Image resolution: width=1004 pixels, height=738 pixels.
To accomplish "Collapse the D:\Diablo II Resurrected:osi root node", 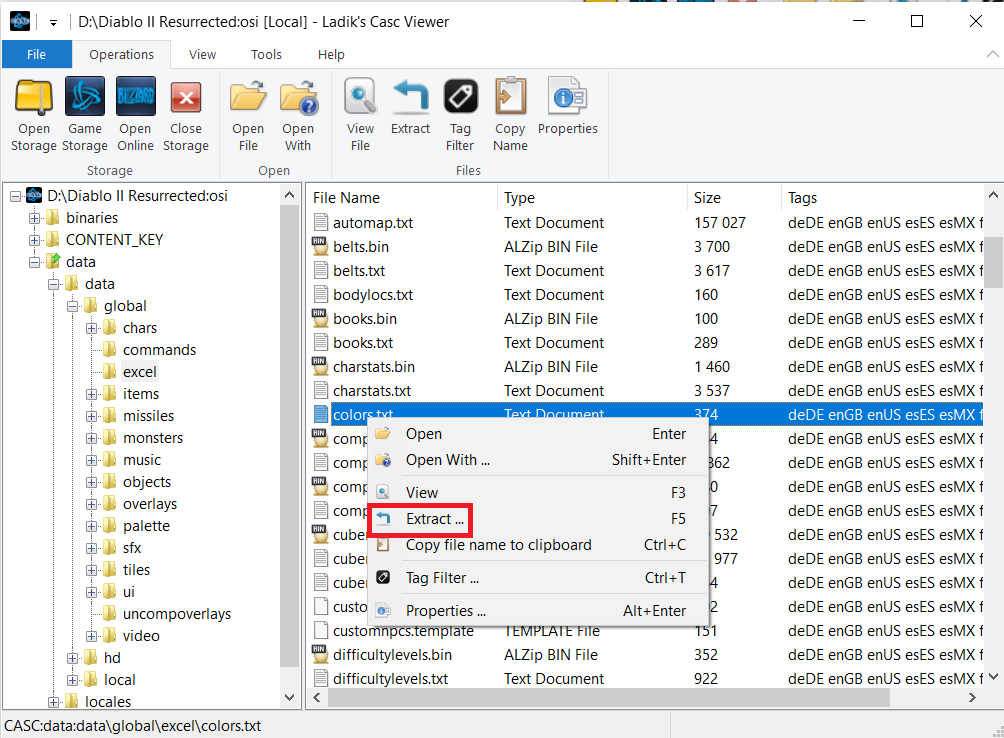I will click(15, 197).
